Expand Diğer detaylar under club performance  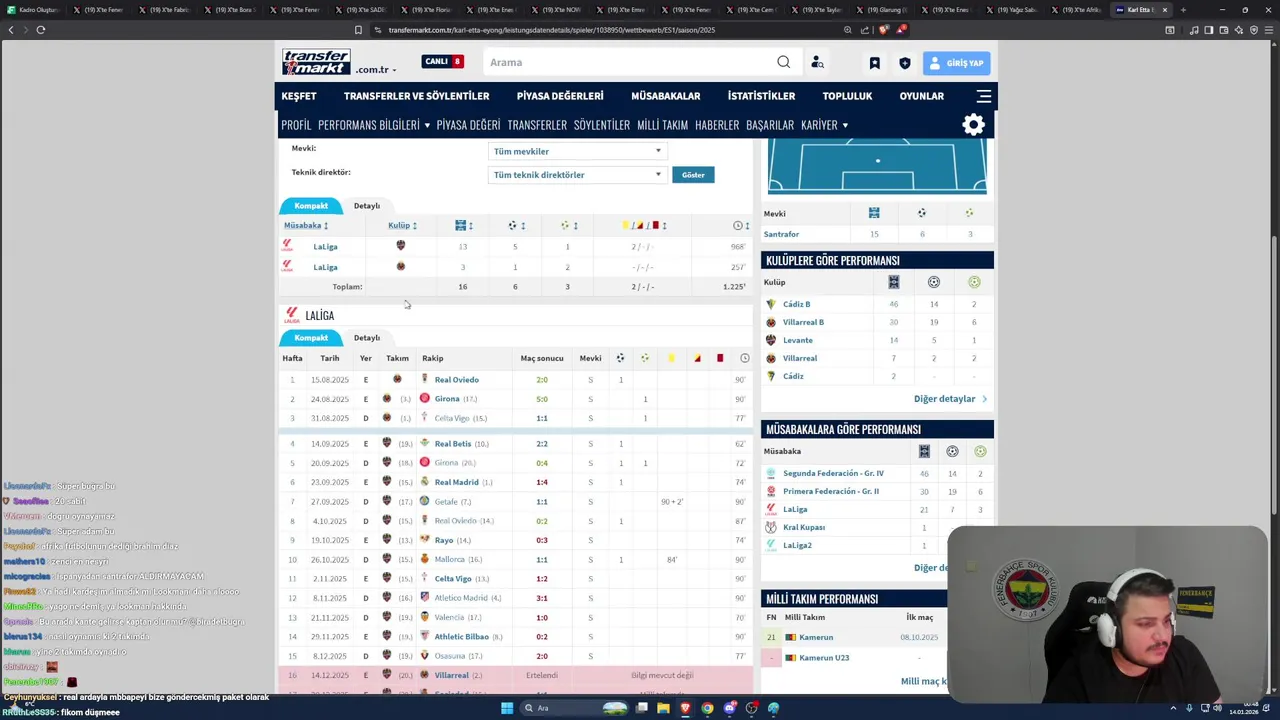pyautogui.click(x=950, y=399)
